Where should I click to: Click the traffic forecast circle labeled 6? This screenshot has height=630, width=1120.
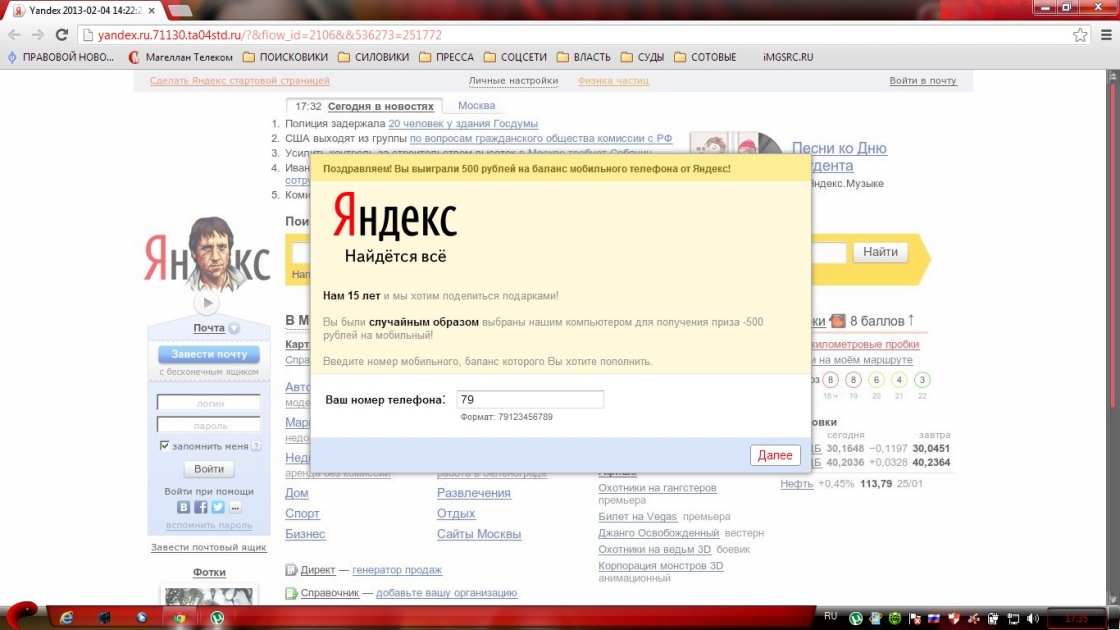click(x=876, y=380)
